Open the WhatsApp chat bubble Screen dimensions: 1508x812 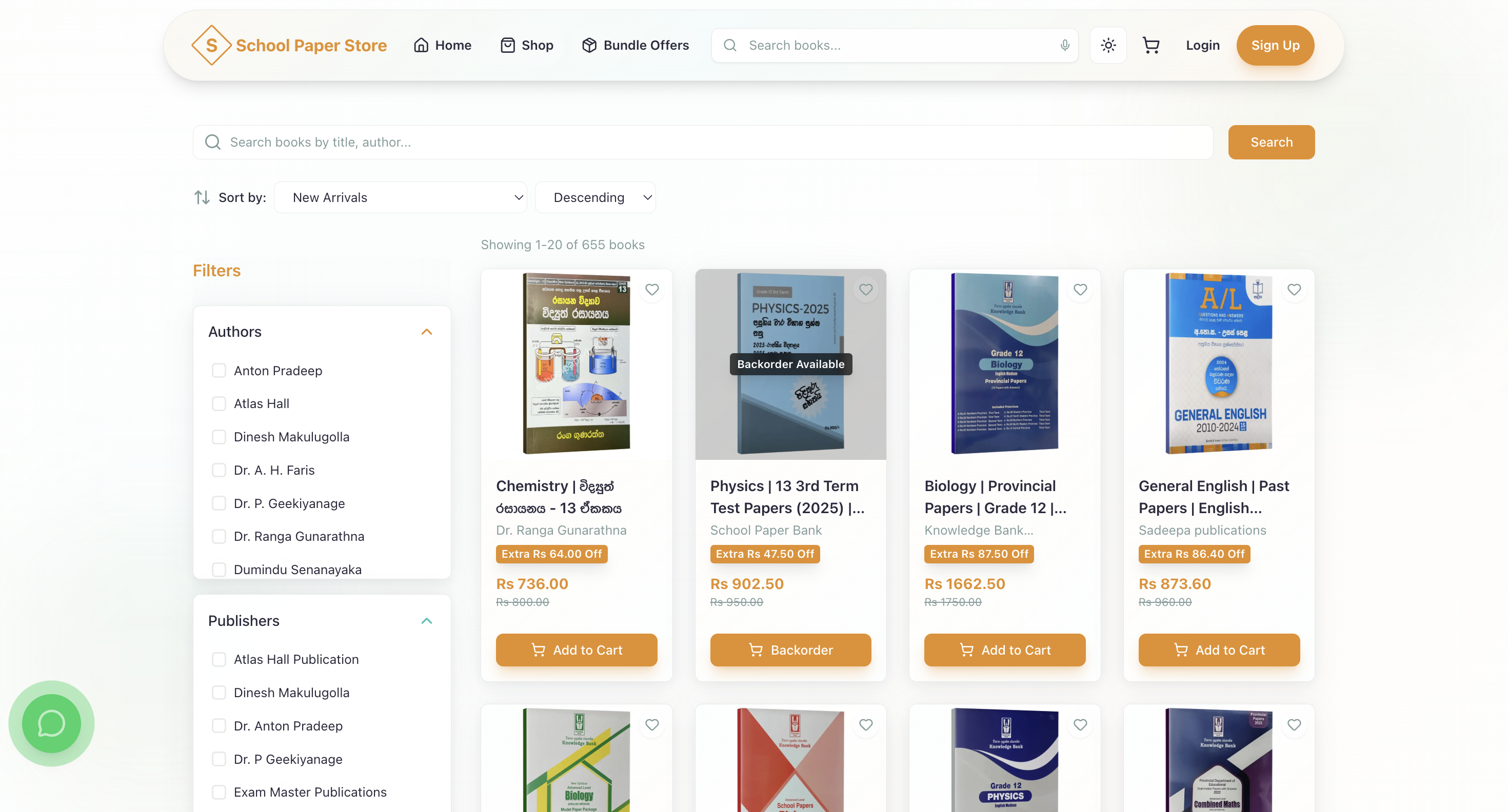click(x=51, y=723)
